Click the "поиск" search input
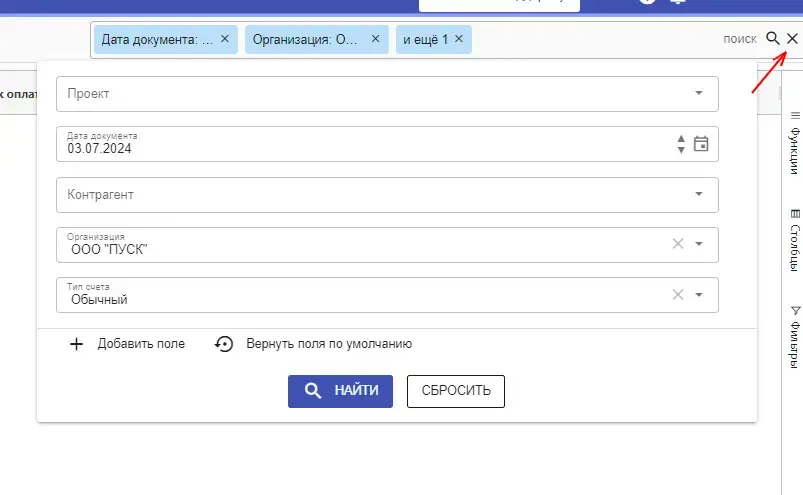Screen dimensions: 803x495 click(x=739, y=39)
